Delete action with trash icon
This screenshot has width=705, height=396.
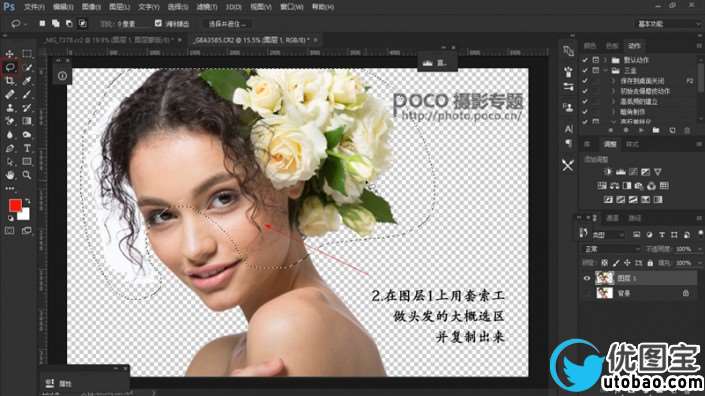[687, 130]
